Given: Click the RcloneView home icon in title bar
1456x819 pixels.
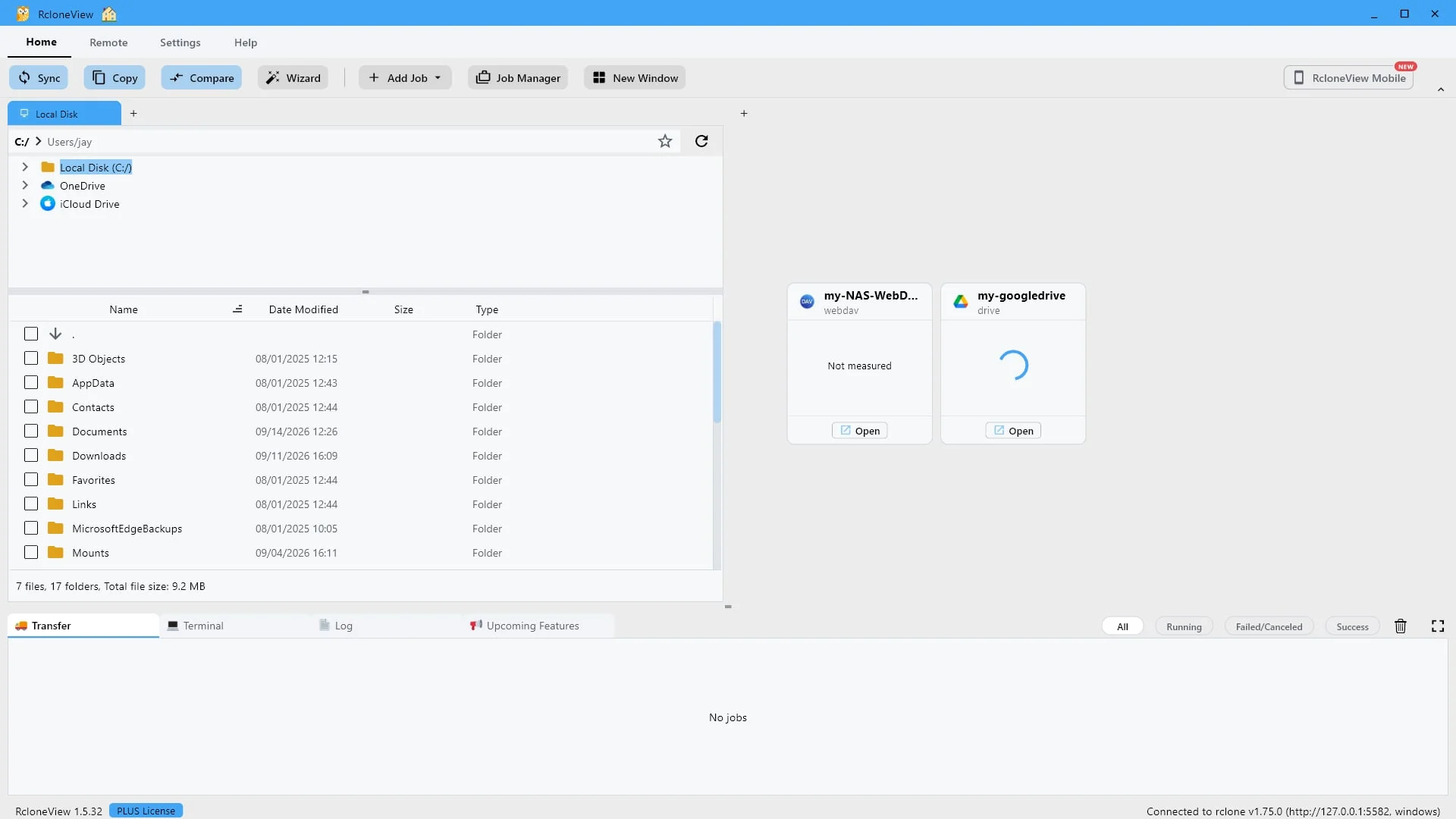Looking at the screenshot, I should (x=109, y=14).
